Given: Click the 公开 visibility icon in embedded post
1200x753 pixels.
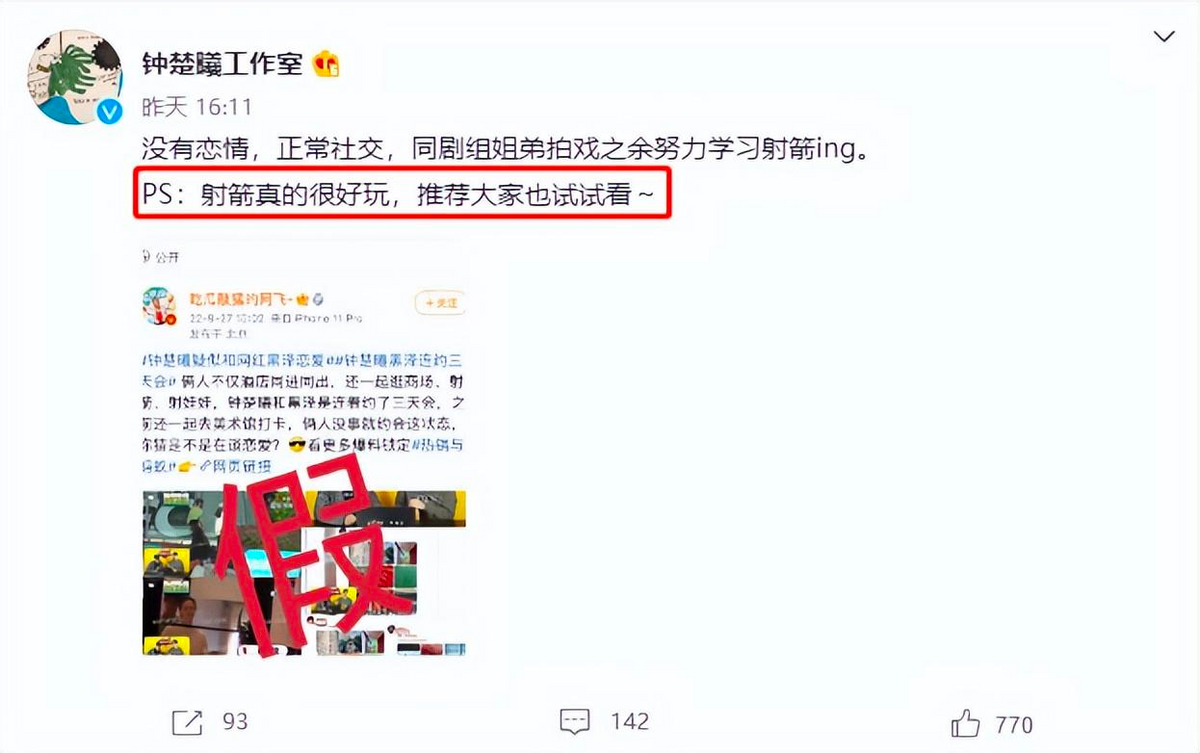Looking at the screenshot, I should (x=150, y=257).
